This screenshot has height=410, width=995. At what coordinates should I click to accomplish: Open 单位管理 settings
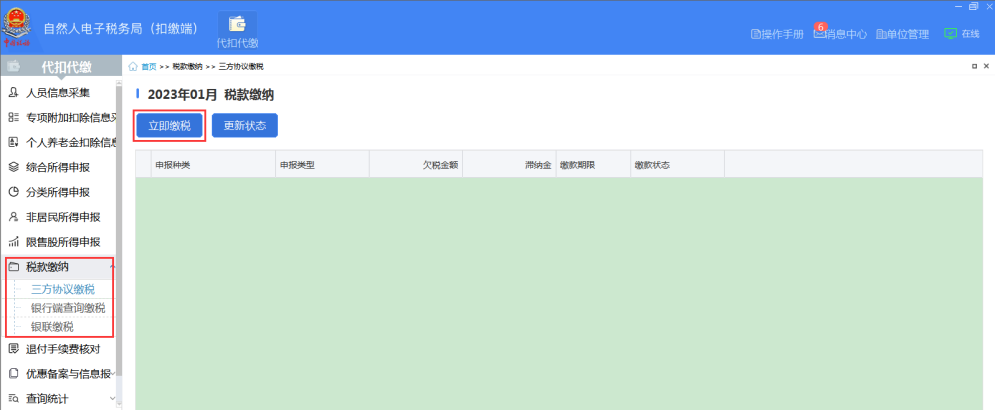click(902, 34)
